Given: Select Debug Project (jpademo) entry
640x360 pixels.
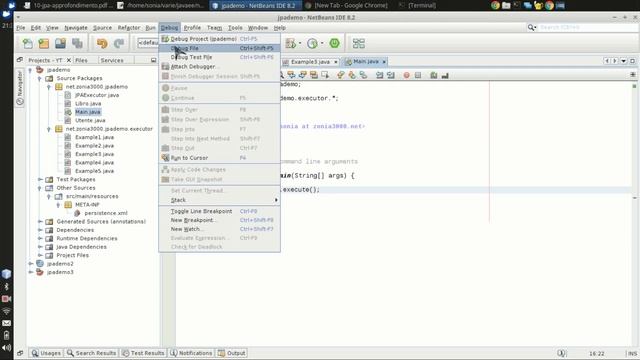Looking at the screenshot, I should coord(219,39).
